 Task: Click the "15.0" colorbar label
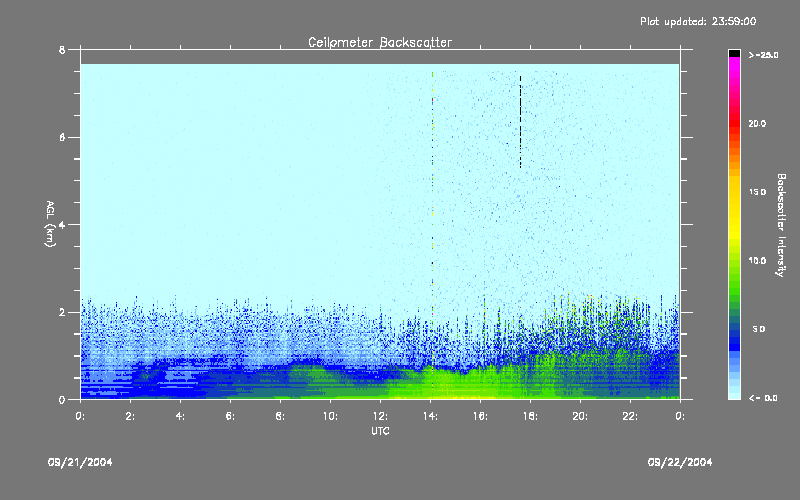(757, 192)
